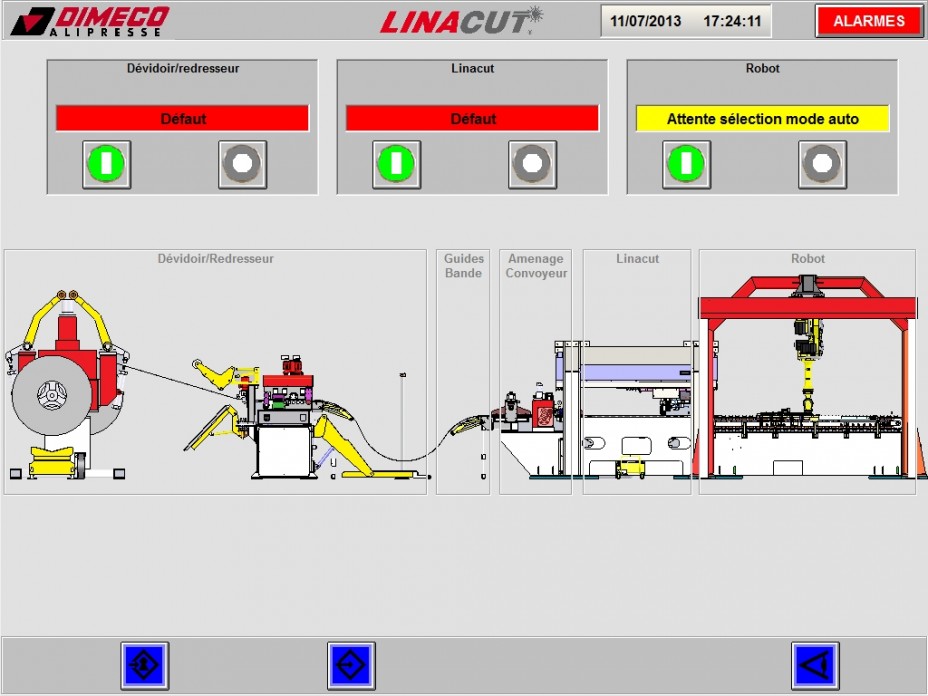Click the blue diamond arrow icon button

coord(352,665)
